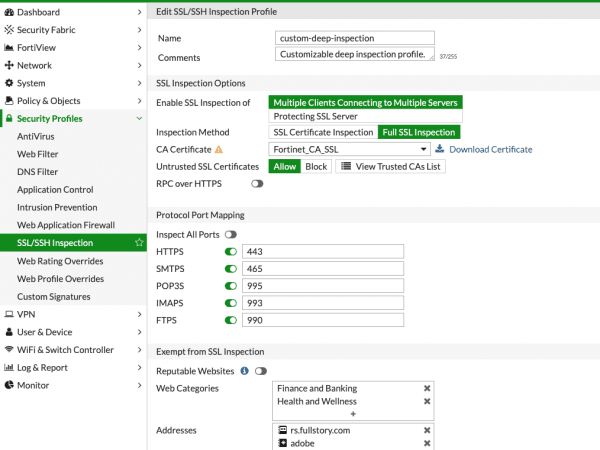
Task: Click the Reputable Websites info icon
Action: point(245,371)
